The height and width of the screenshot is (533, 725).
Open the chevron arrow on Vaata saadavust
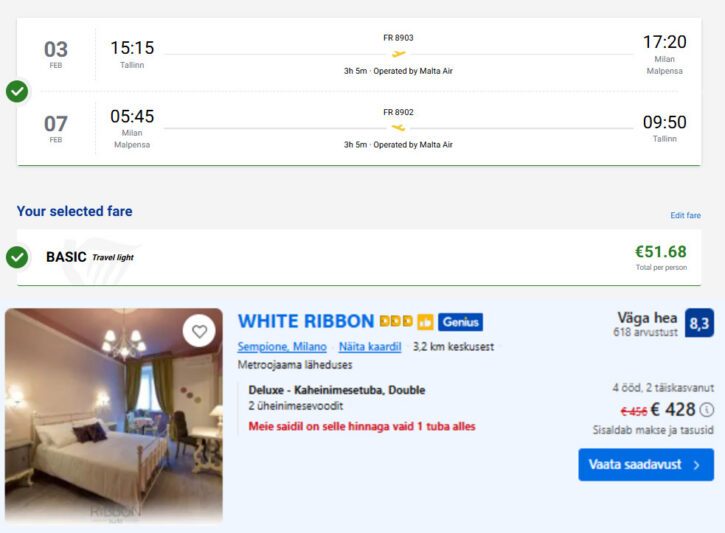click(x=696, y=465)
